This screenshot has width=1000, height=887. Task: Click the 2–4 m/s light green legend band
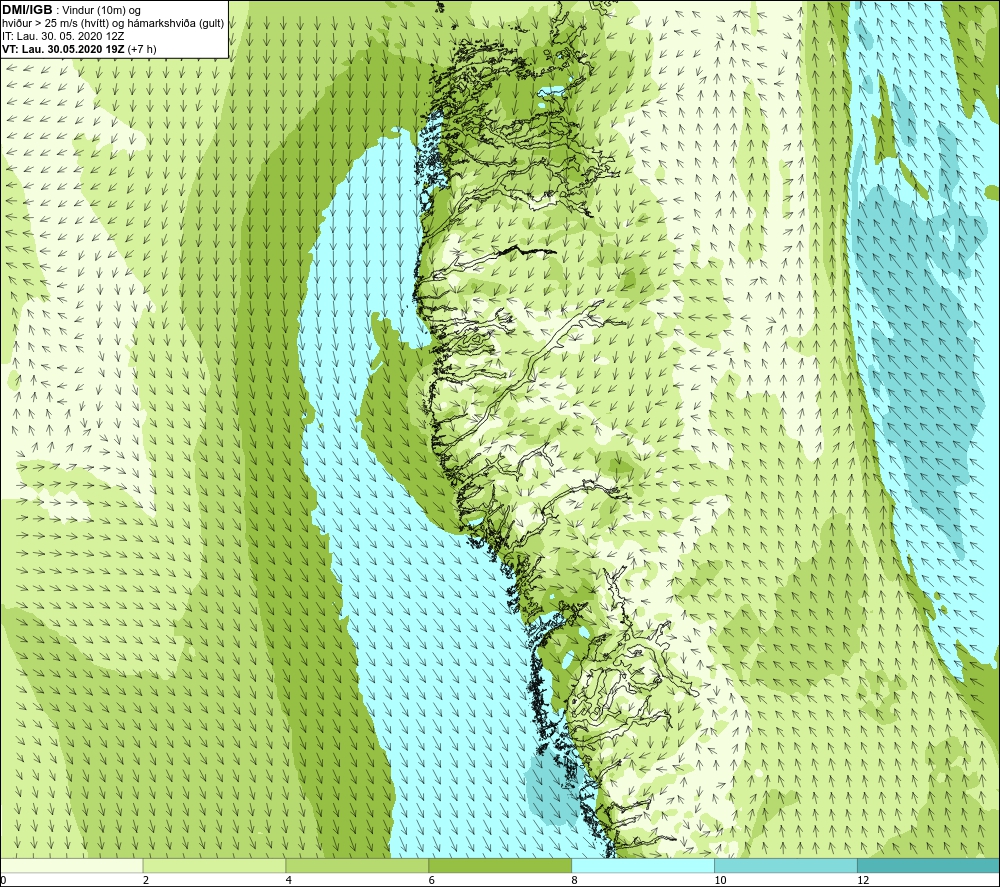(214, 865)
